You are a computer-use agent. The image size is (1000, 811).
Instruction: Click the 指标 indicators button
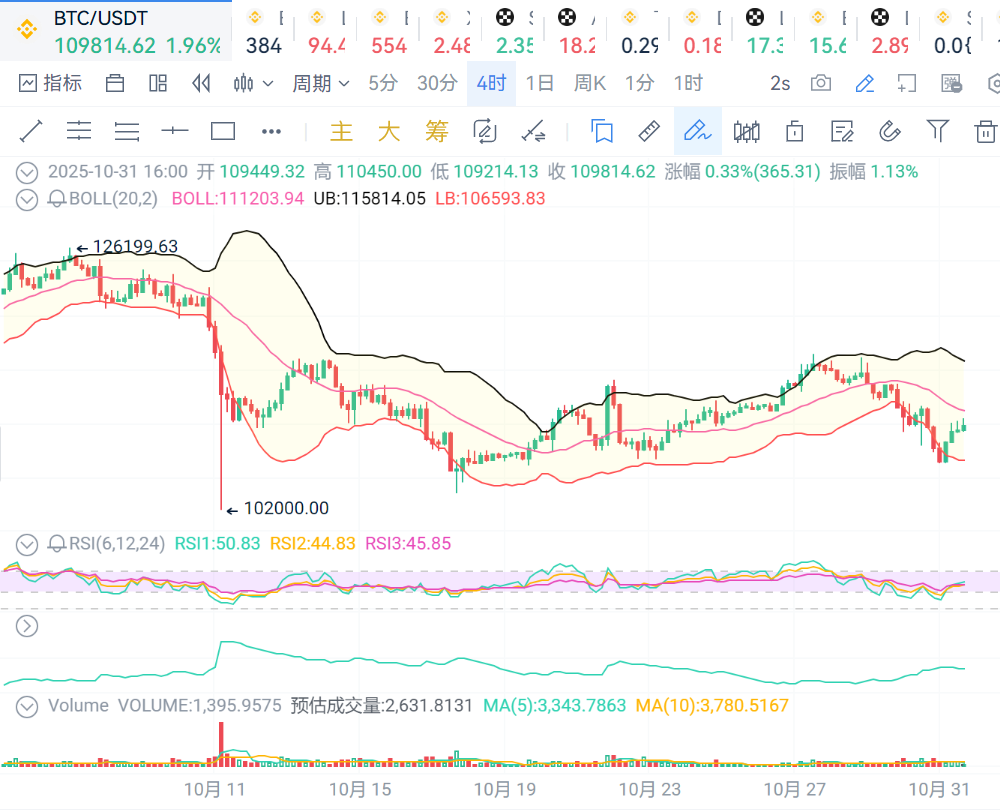[x=50, y=83]
